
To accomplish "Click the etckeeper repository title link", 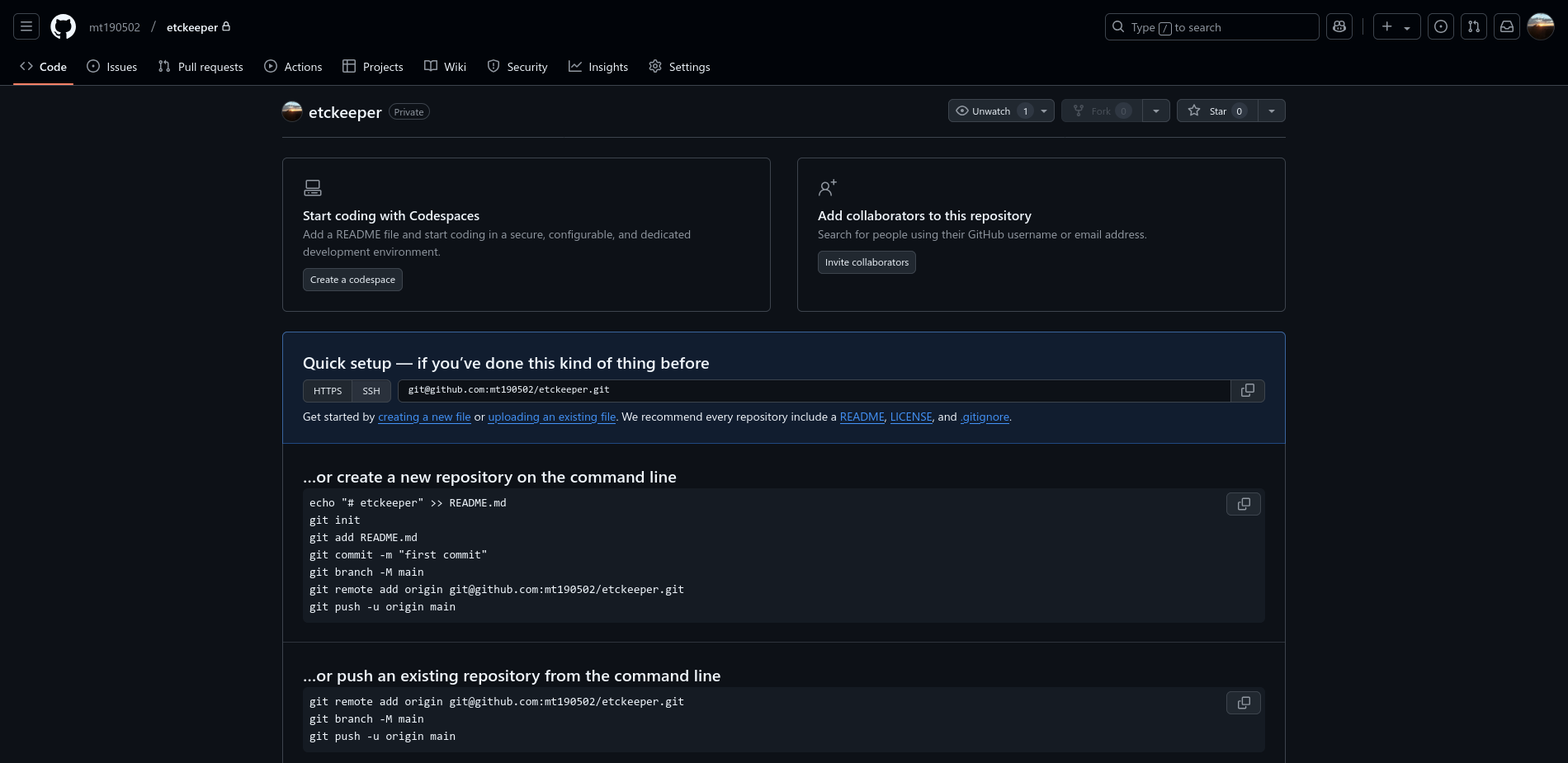I will pyautogui.click(x=345, y=112).
